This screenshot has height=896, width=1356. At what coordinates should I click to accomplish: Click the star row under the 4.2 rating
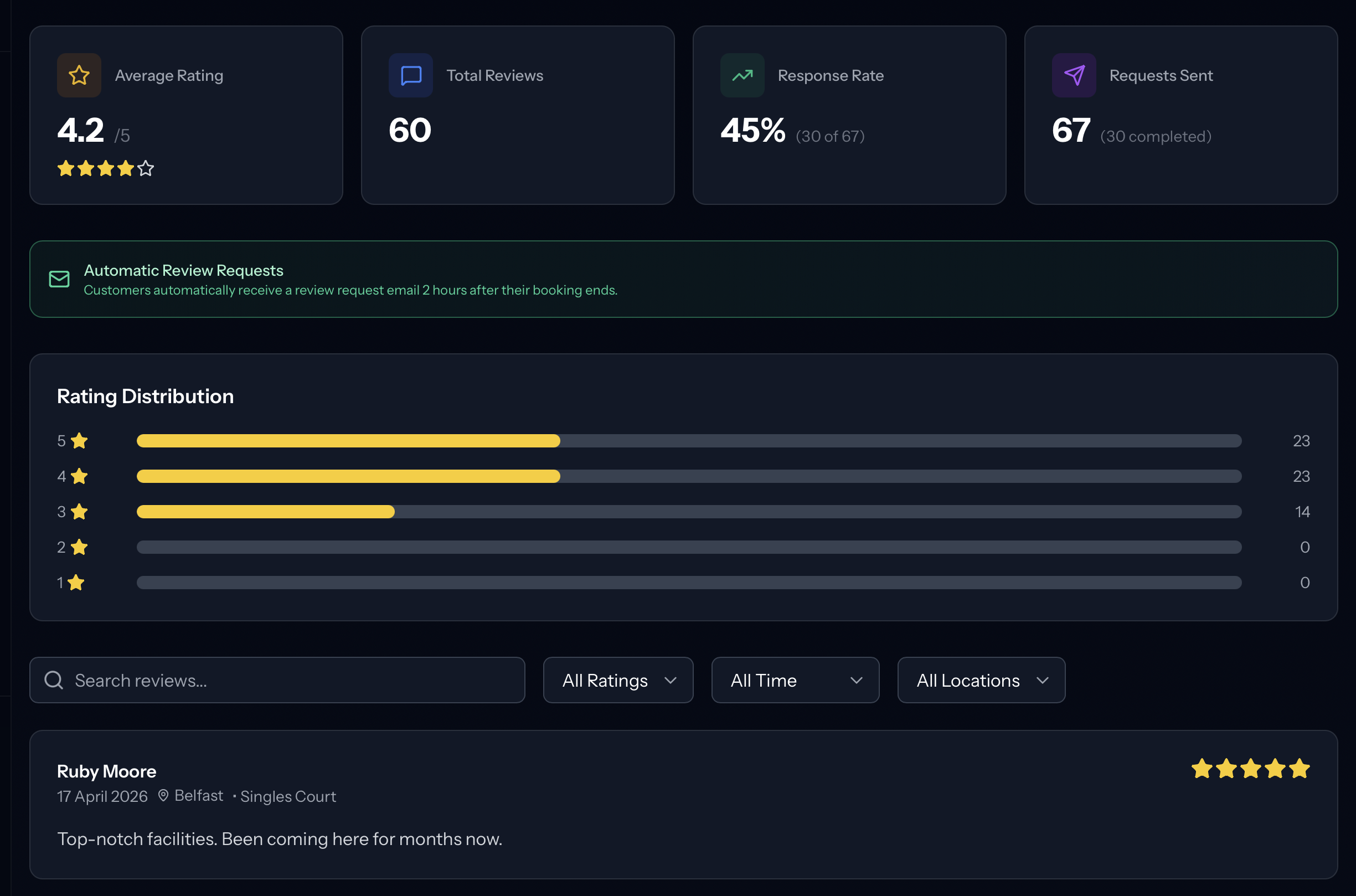(106, 168)
